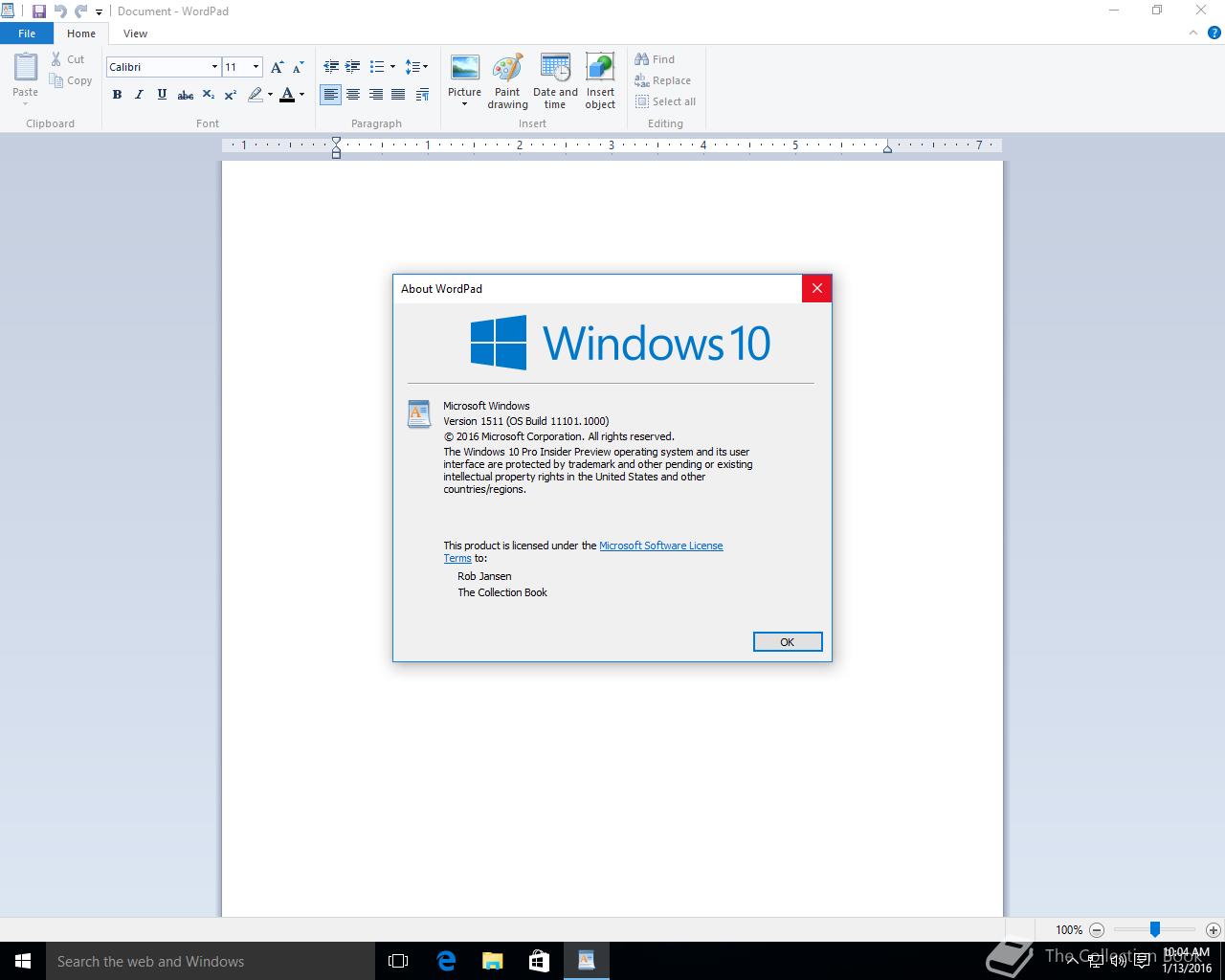
Task: Select Align text left
Action: [330, 95]
